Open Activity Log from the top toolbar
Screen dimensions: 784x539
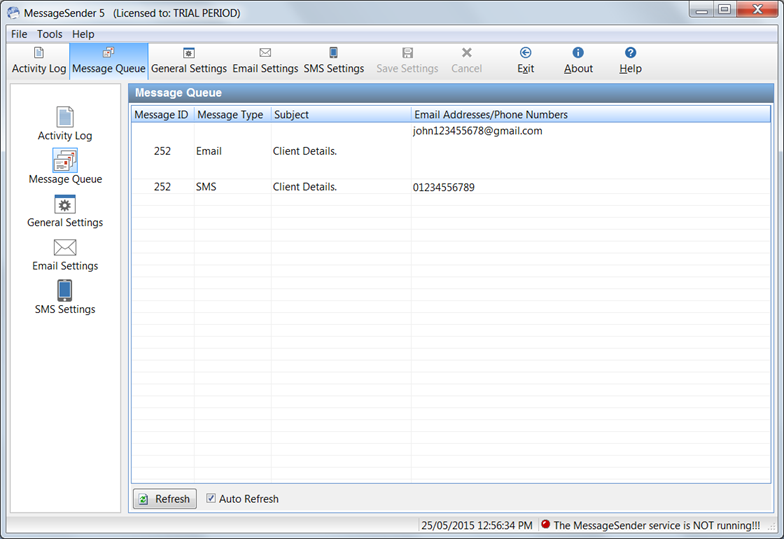(x=39, y=61)
